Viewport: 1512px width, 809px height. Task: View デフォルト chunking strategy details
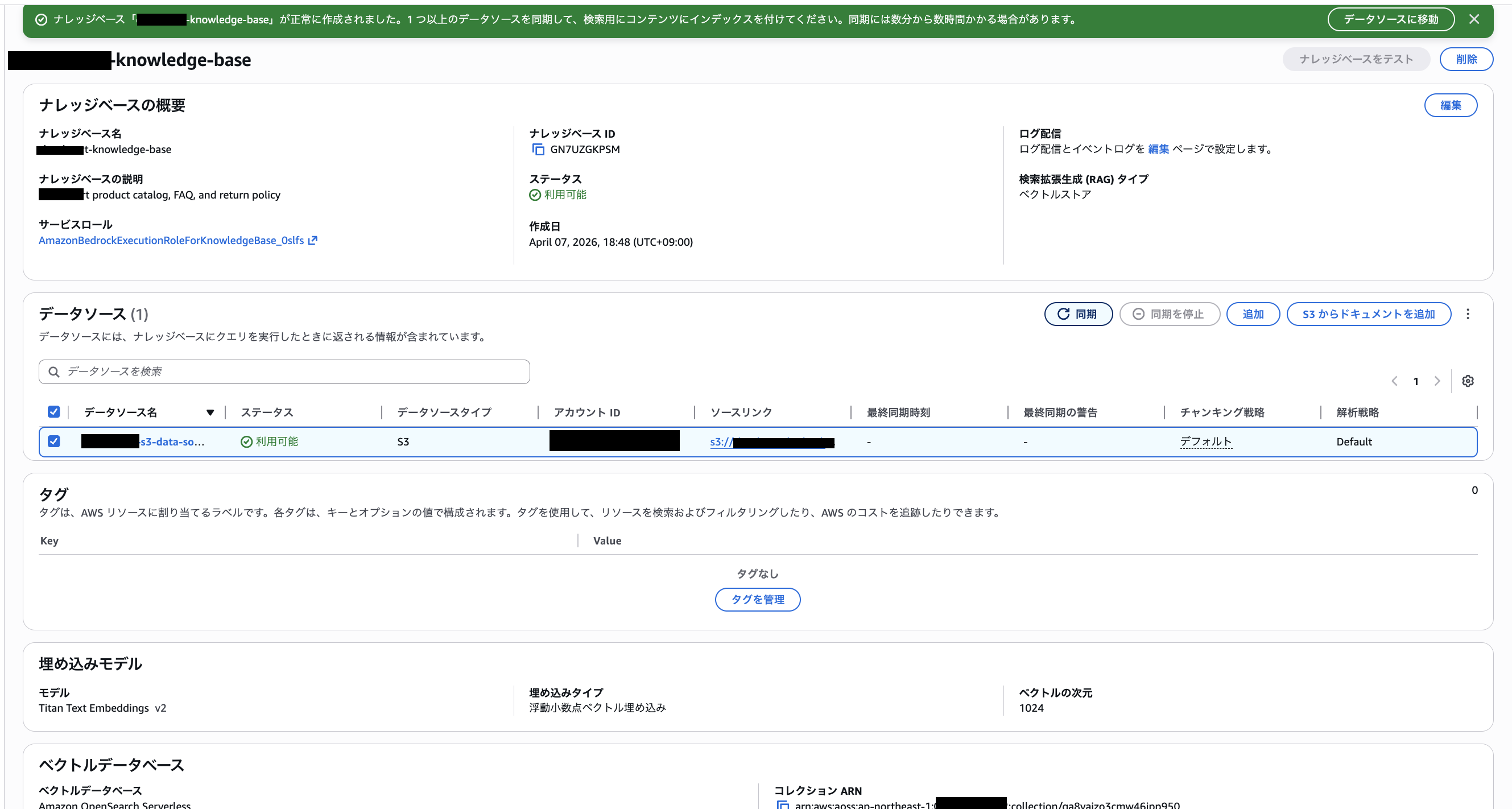click(x=1205, y=441)
